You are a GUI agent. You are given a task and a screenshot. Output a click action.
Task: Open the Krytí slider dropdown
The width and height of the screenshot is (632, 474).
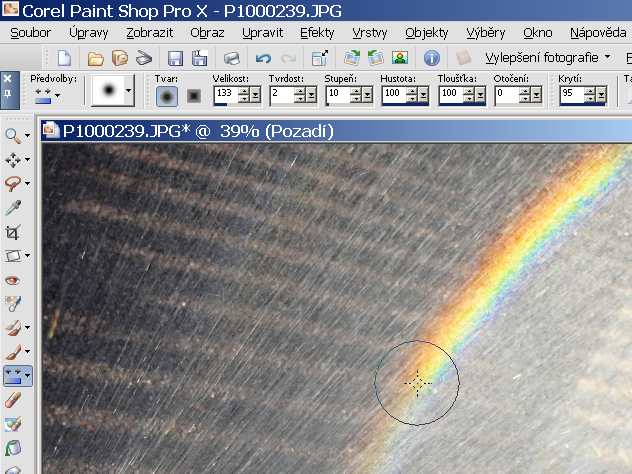601,95
